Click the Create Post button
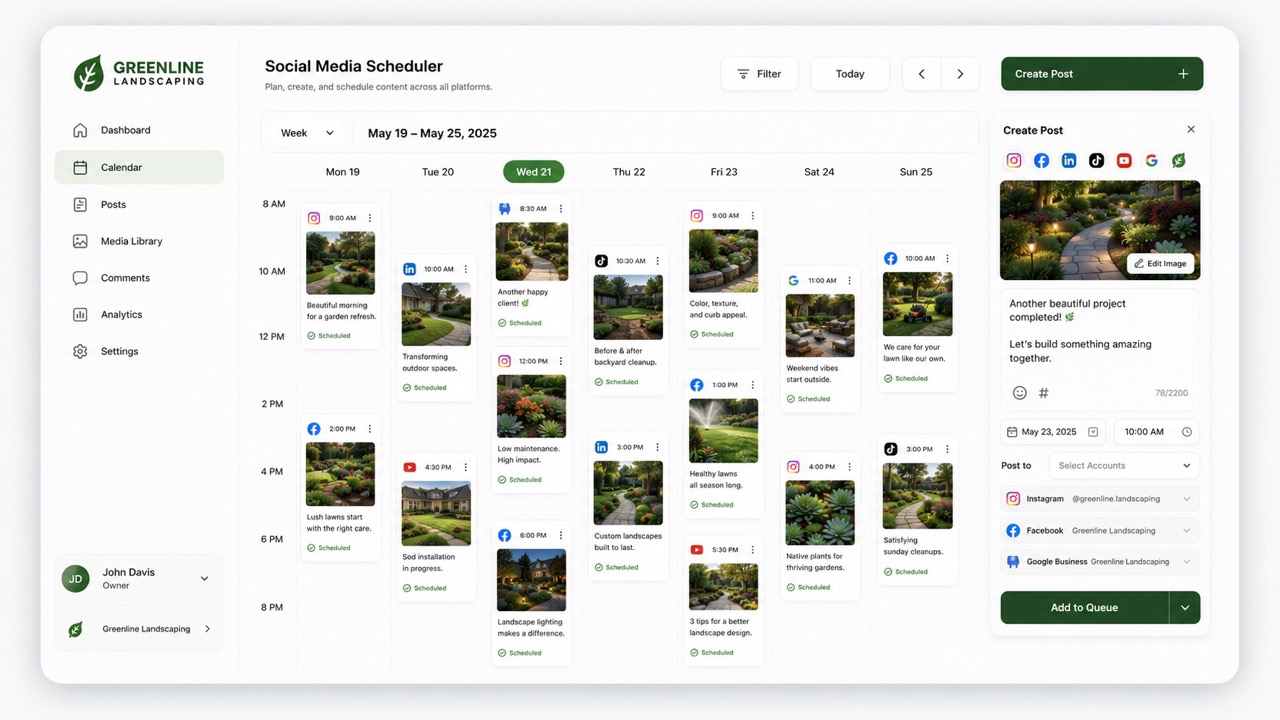This screenshot has width=1280, height=720. tap(1102, 74)
